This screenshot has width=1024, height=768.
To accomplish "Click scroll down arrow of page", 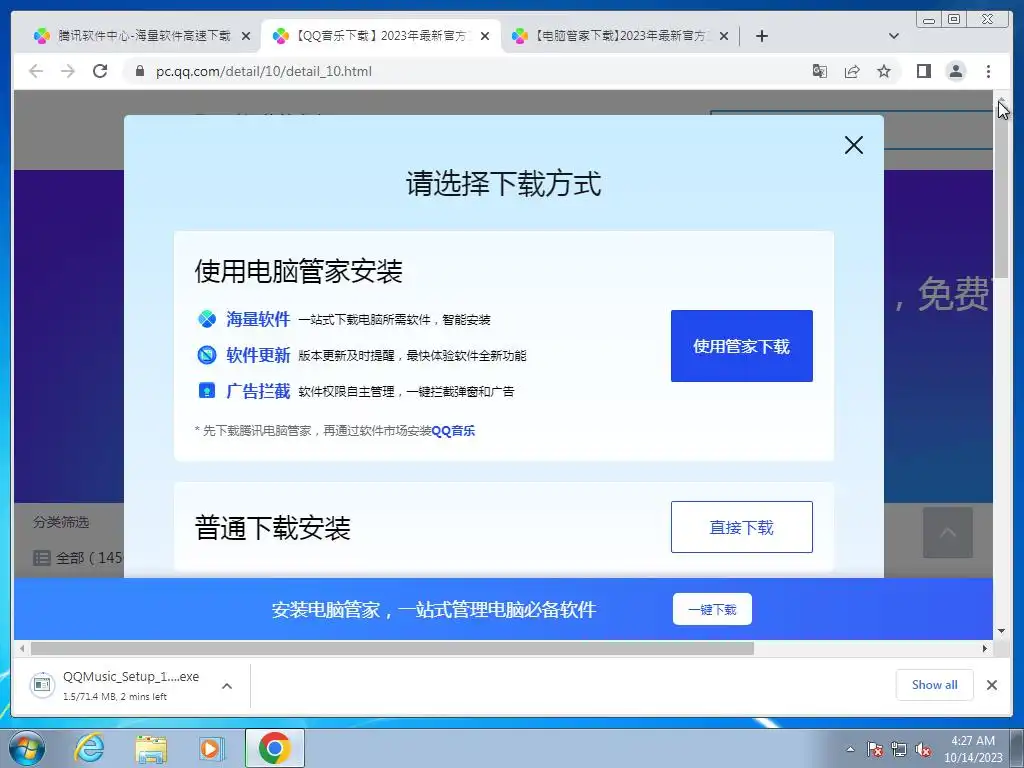I will pyautogui.click(x=1002, y=632).
